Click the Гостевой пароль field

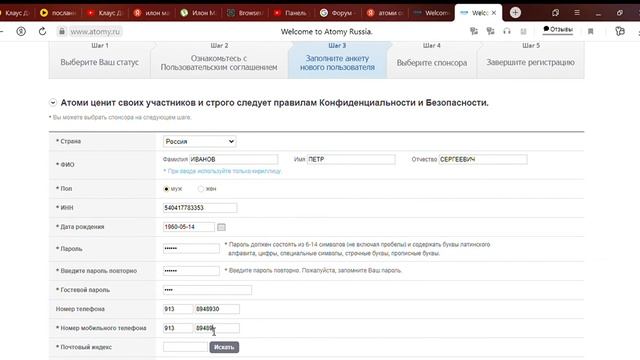click(x=207, y=290)
